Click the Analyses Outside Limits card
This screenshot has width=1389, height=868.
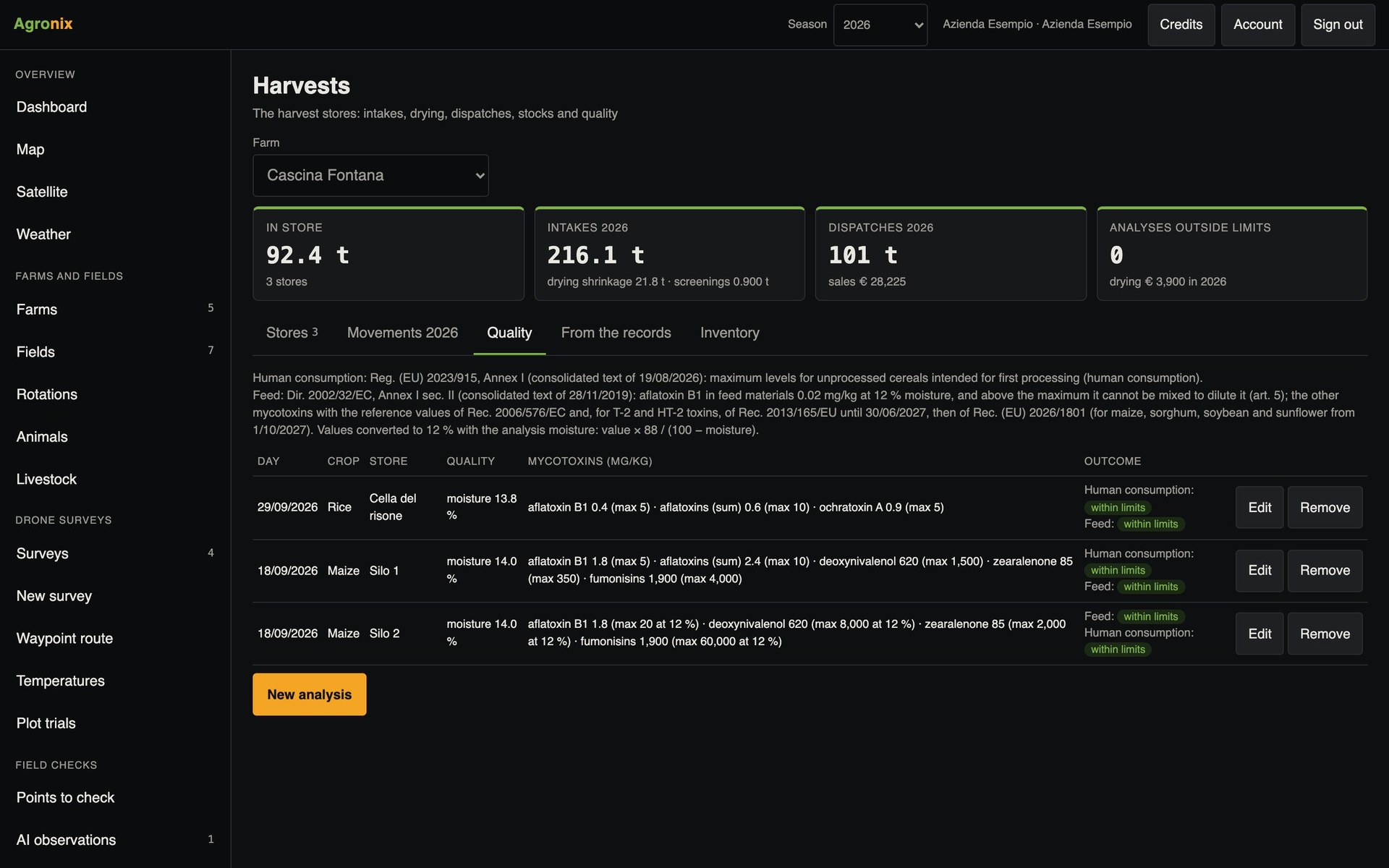pyautogui.click(x=1232, y=254)
